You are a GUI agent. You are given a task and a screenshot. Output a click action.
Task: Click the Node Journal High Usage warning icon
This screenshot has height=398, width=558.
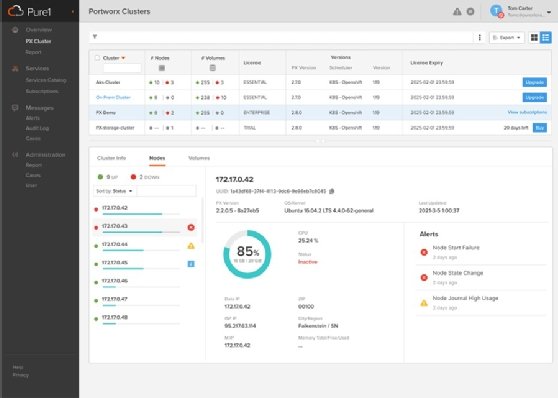tap(424, 303)
